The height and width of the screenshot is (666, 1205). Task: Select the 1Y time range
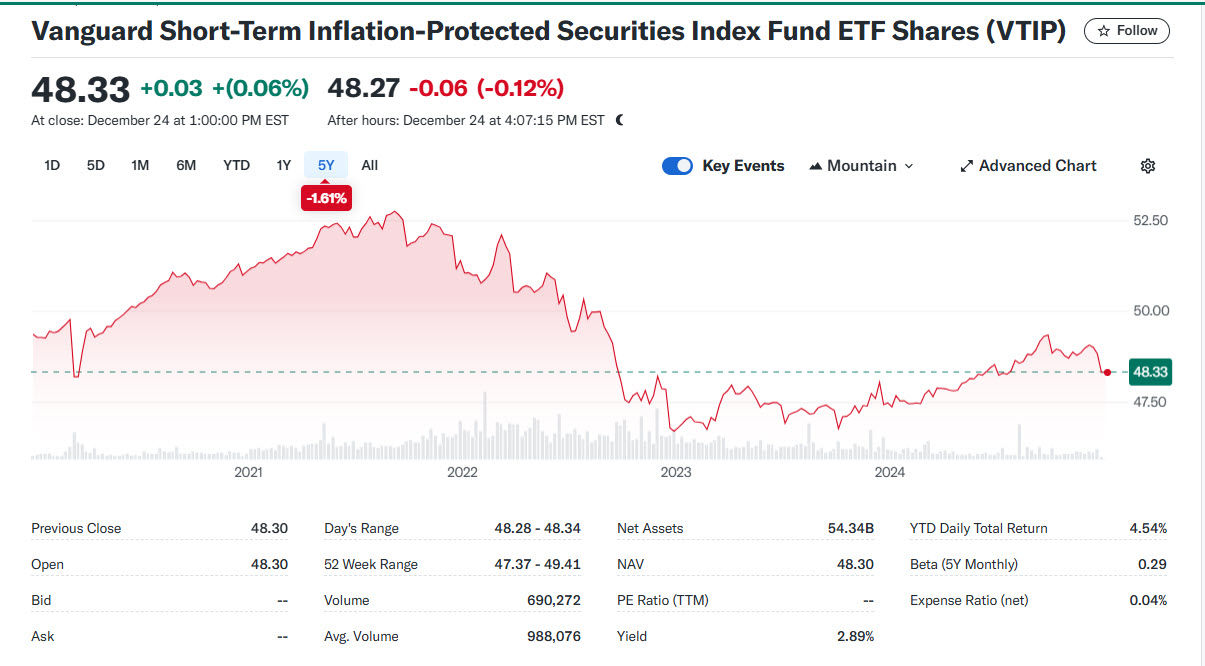pos(284,165)
